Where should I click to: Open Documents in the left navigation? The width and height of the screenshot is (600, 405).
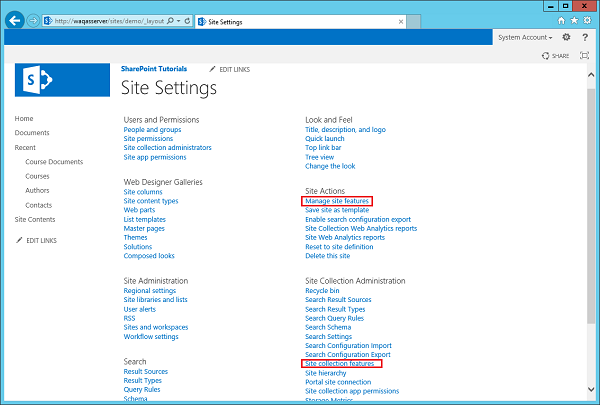pyautogui.click(x=32, y=133)
